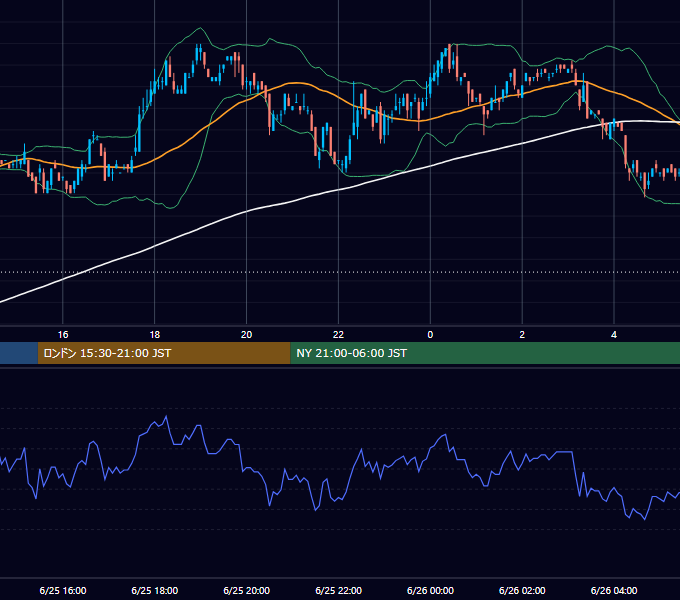Select the NY 21:00-06:00 JST session bar
Image resolution: width=680 pixels, height=600 pixels.
(485, 353)
